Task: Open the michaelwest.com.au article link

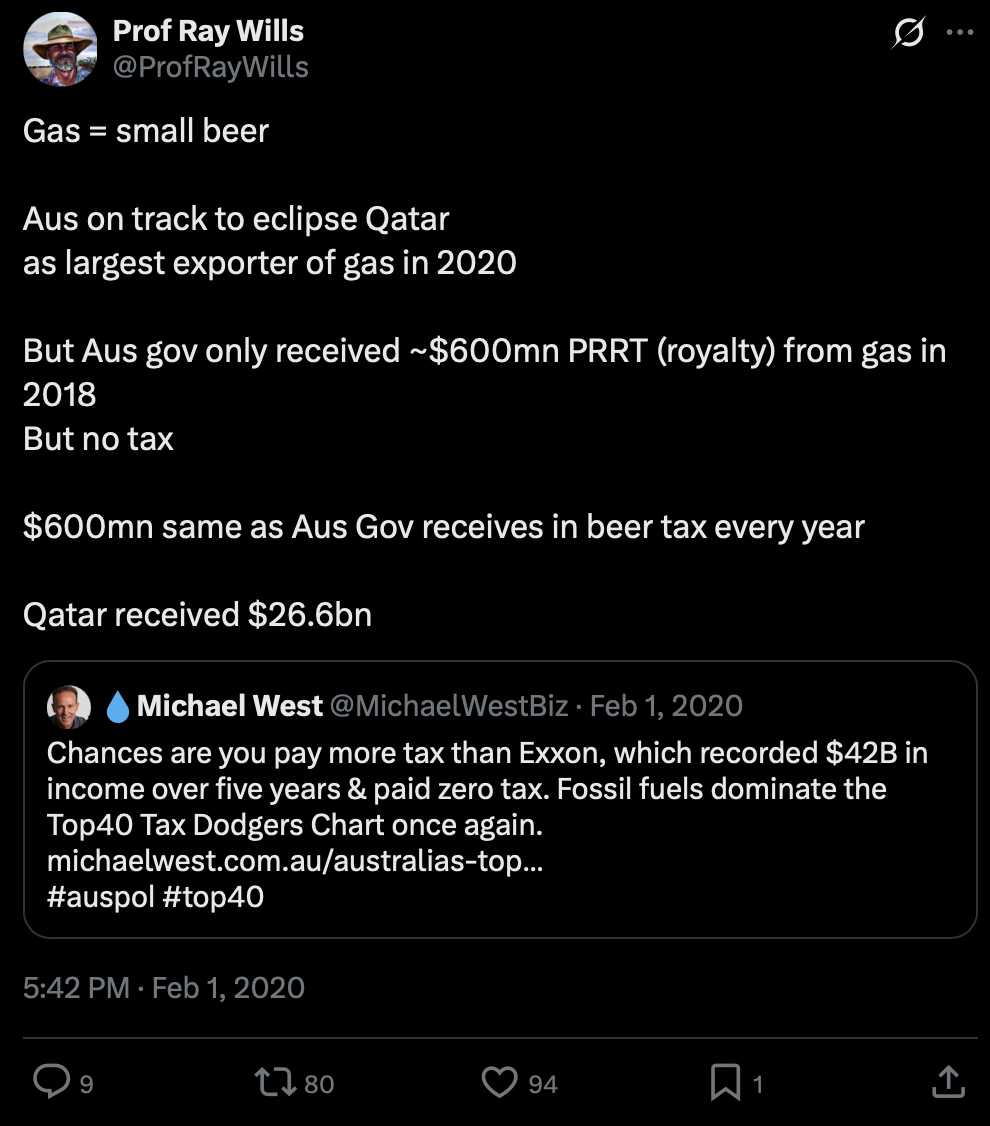Action: tap(295, 861)
